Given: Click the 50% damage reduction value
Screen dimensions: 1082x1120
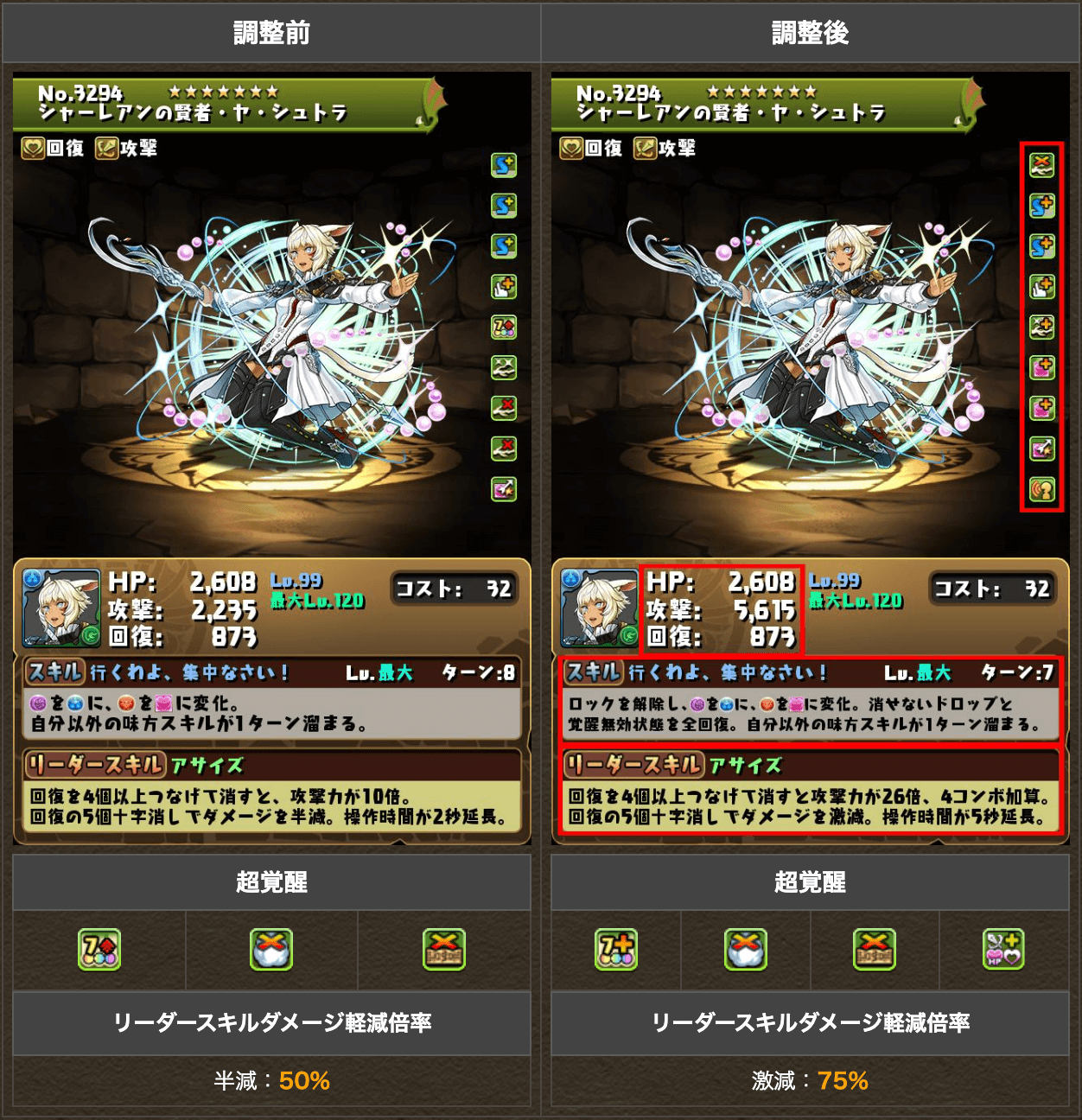Looking at the screenshot, I should click(304, 1080).
